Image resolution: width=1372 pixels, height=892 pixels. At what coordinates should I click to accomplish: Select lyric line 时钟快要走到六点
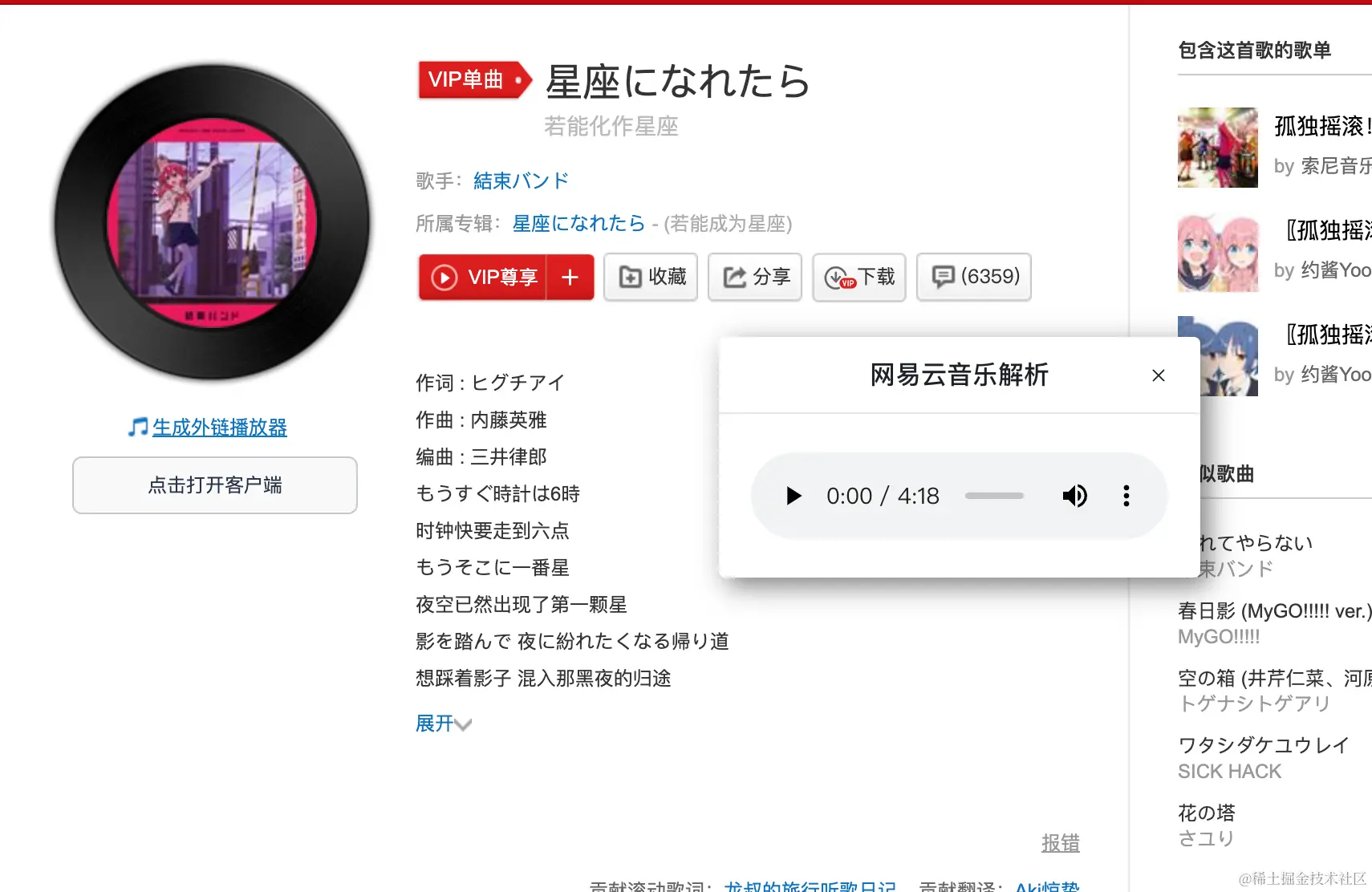pos(493,530)
